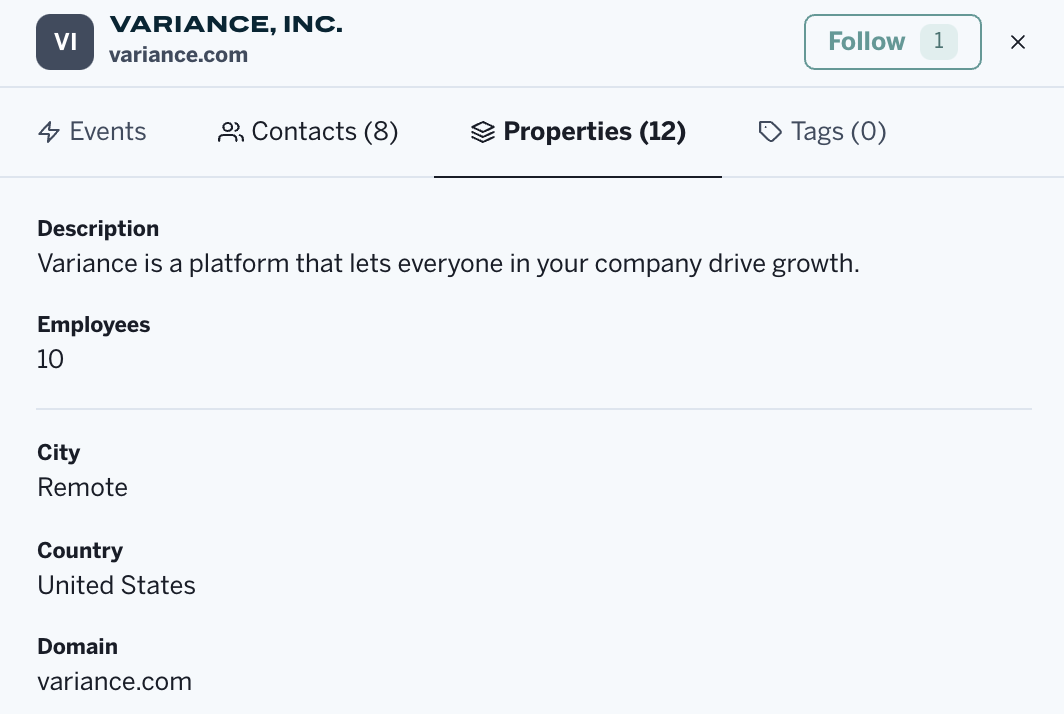The height and width of the screenshot is (714, 1064).
Task: Click the Domain property label
Action: click(x=77, y=647)
